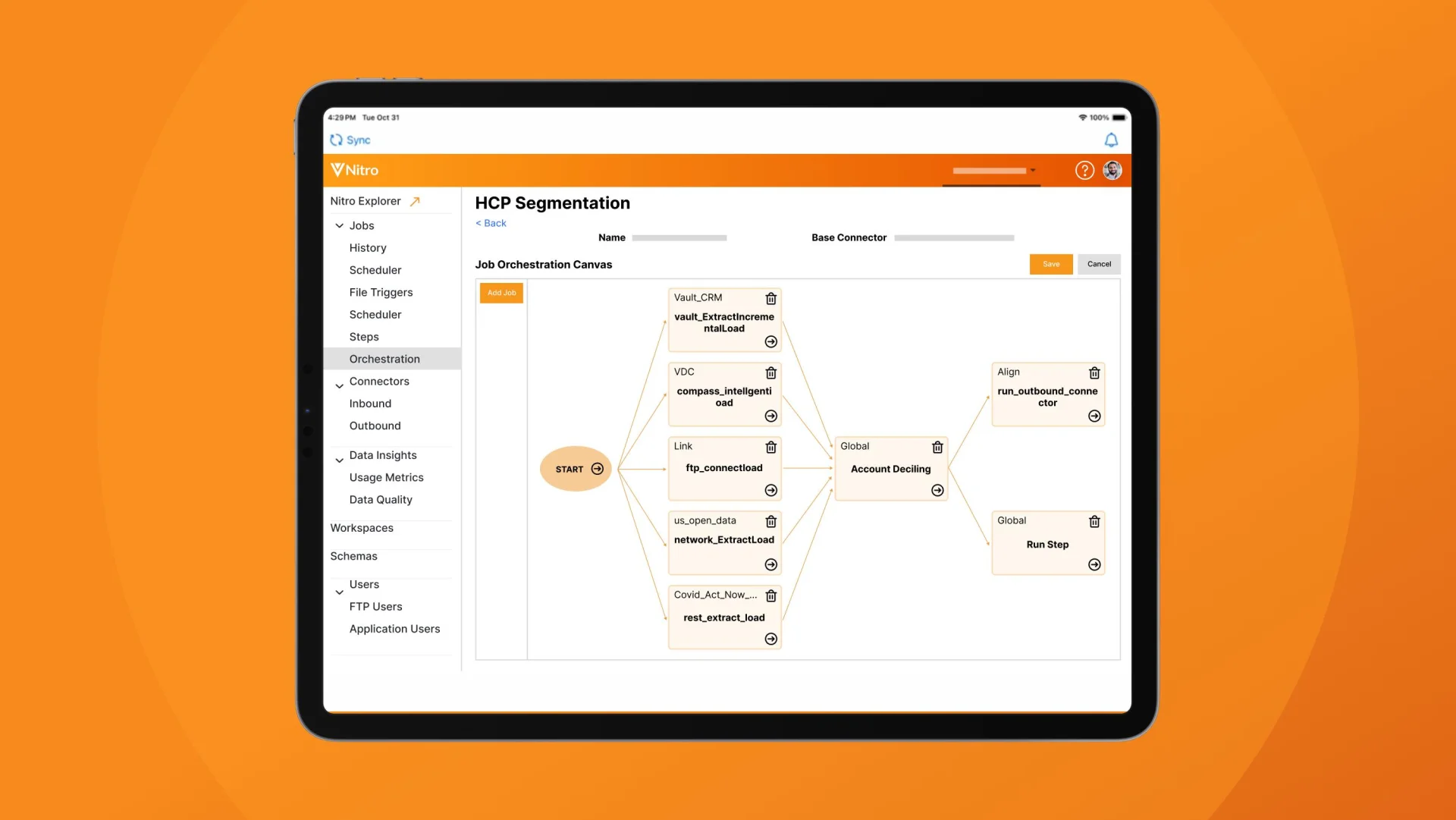Click delete icon on run_outbound_connector
Viewport: 1456px width, 820px height.
[1094, 372]
